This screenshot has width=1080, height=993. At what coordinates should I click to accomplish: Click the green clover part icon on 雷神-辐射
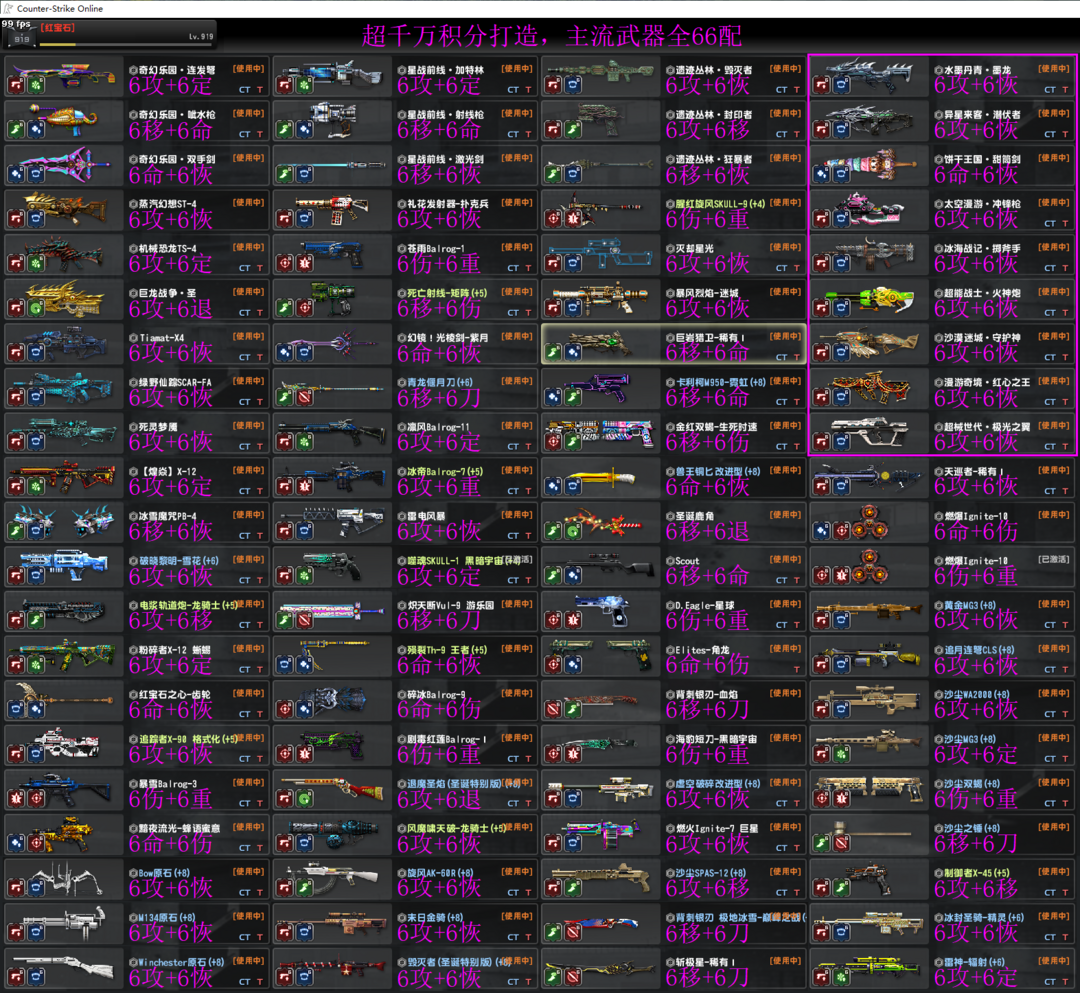point(842,978)
